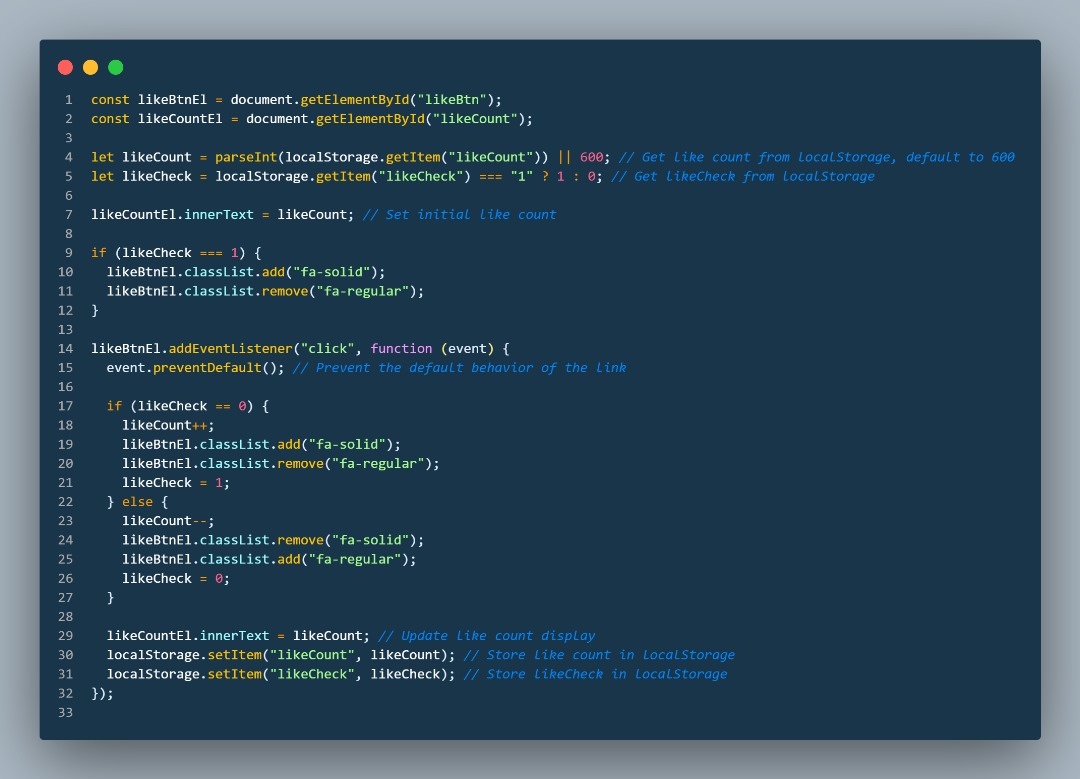
Task: Click the "// Update like count display" comment
Action: tap(486, 636)
